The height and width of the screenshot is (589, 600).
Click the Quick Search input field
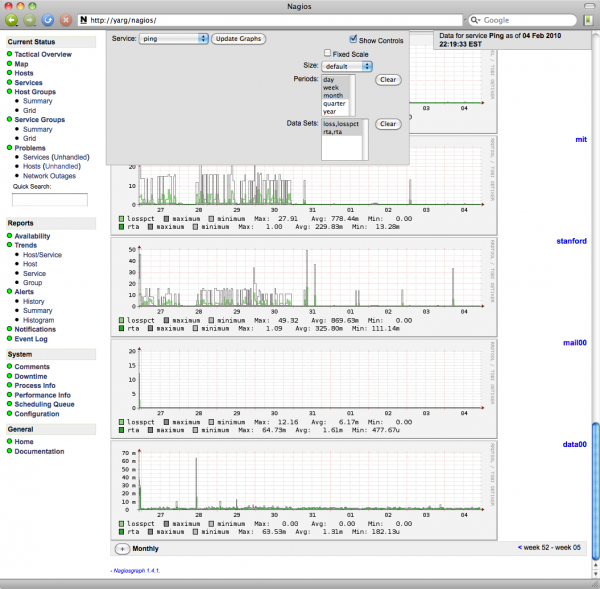pyautogui.click(x=49, y=200)
